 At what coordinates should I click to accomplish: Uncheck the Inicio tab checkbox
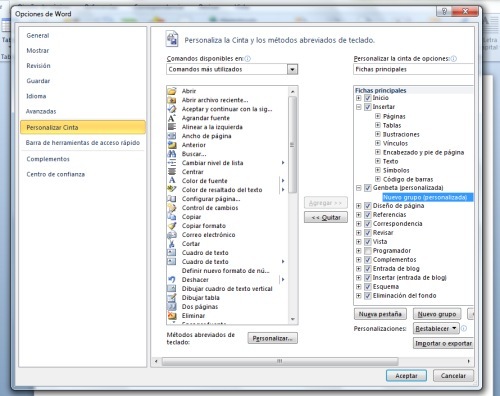pos(368,98)
